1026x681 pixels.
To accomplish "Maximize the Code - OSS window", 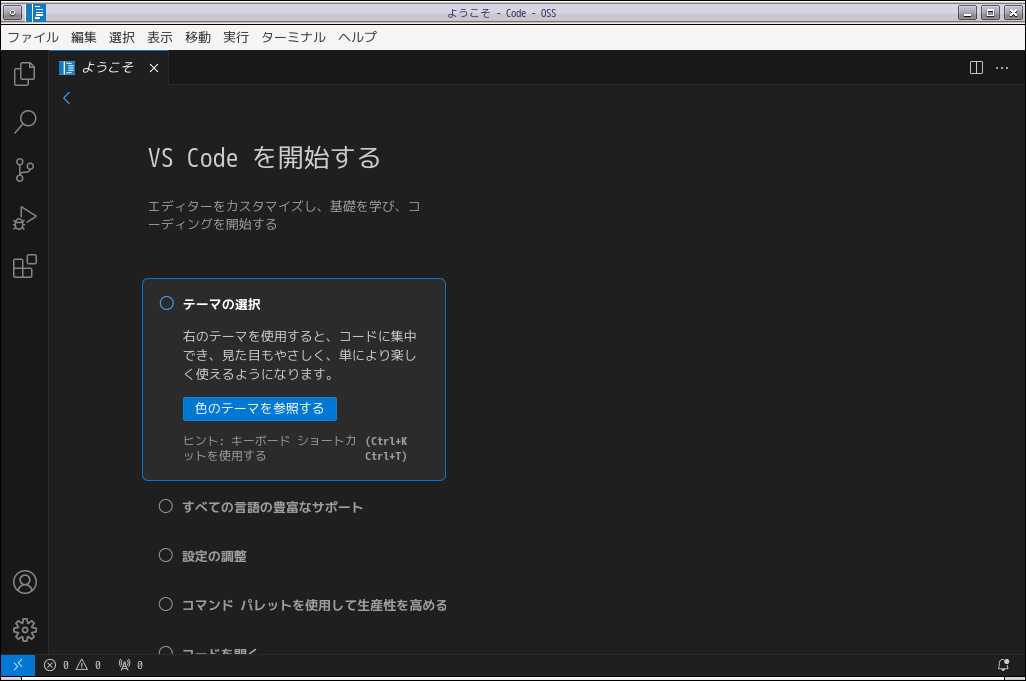I will [x=991, y=12].
